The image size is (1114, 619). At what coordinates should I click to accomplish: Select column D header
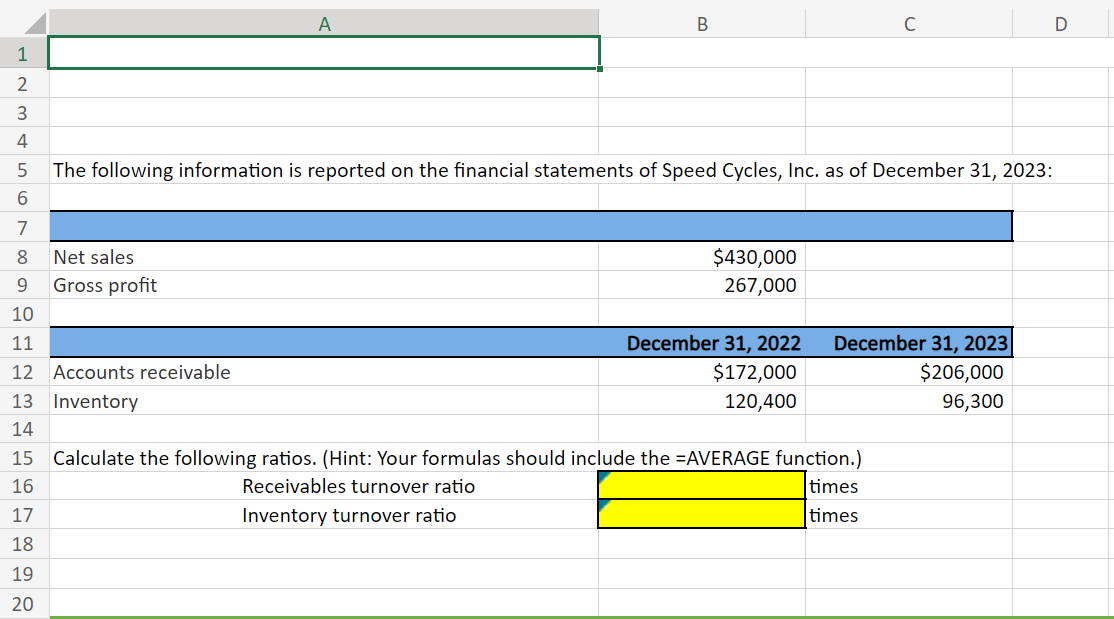point(1060,22)
